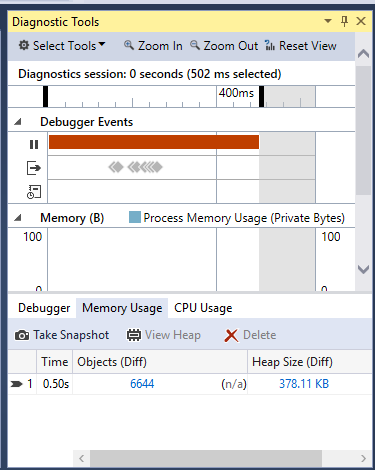This screenshot has width=375, height=470.
Task: Open the Select Tools gear dropdown
Action: pos(62,46)
